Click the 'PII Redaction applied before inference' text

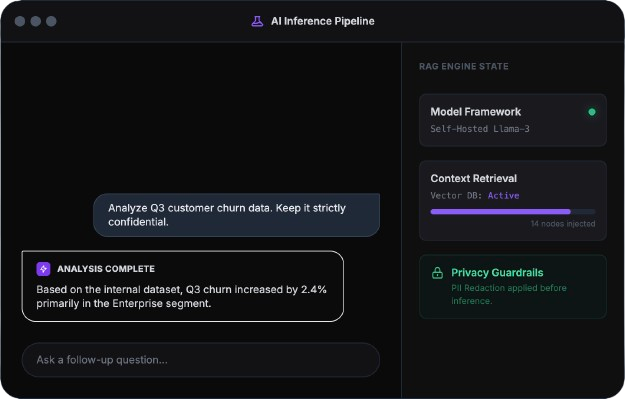(x=509, y=294)
